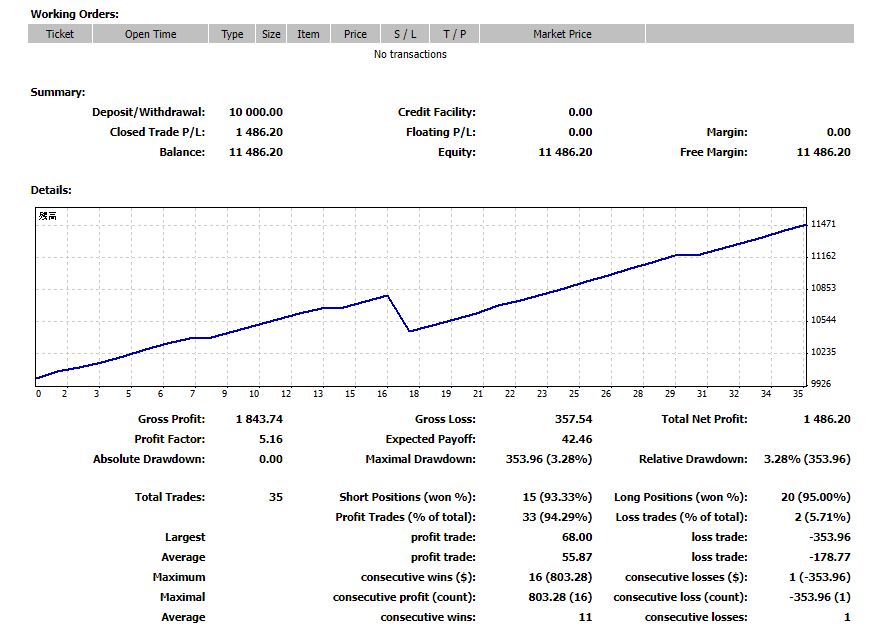Select the Type column header
The image size is (885, 627).
pos(232,34)
